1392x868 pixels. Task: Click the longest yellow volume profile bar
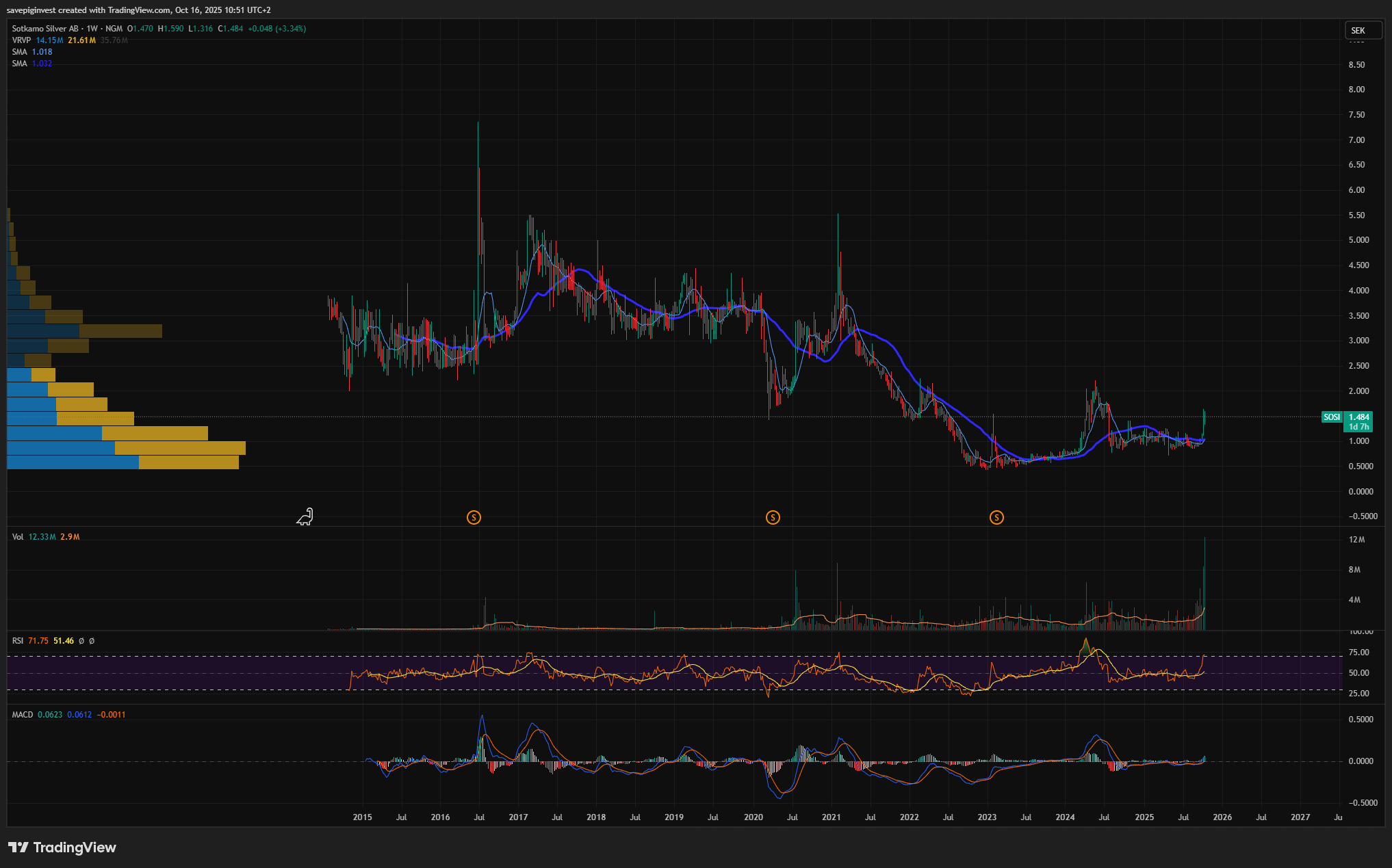tap(180, 448)
